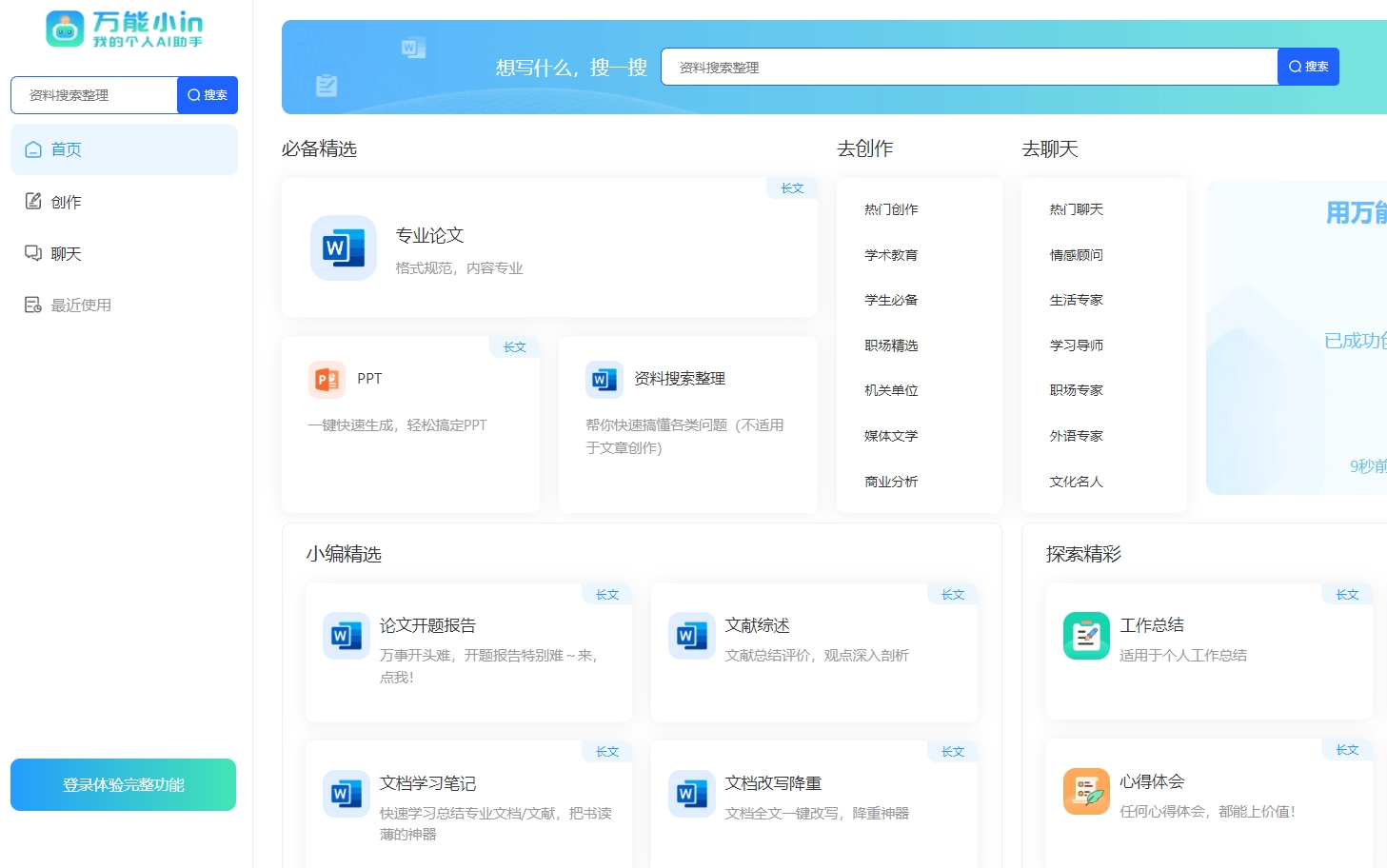Click the 创作 pencil icon in sidebar
1387x868 pixels.
[33, 201]
